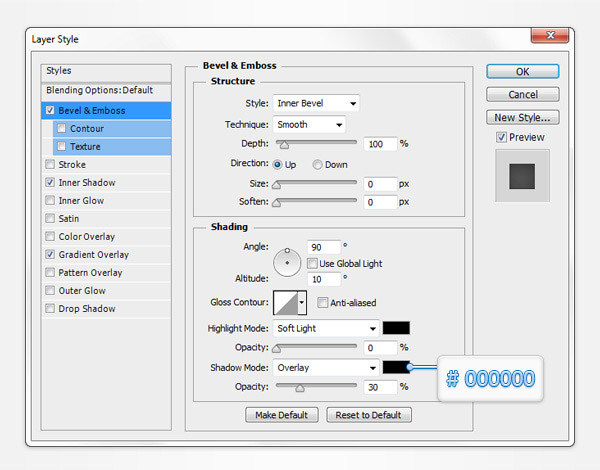
Task: Enable the Drop Shadow checkbox
Action: 51,309
